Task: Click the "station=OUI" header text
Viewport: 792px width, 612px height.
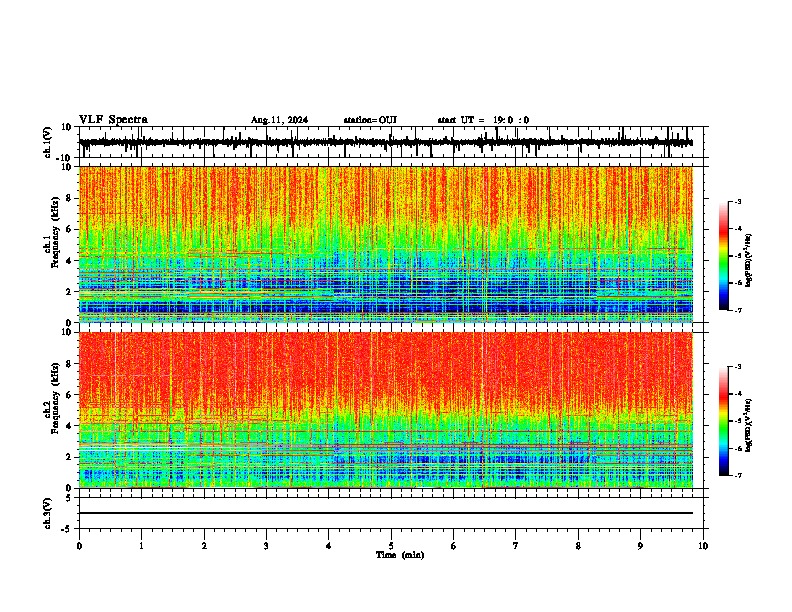Action: (370, 120)
